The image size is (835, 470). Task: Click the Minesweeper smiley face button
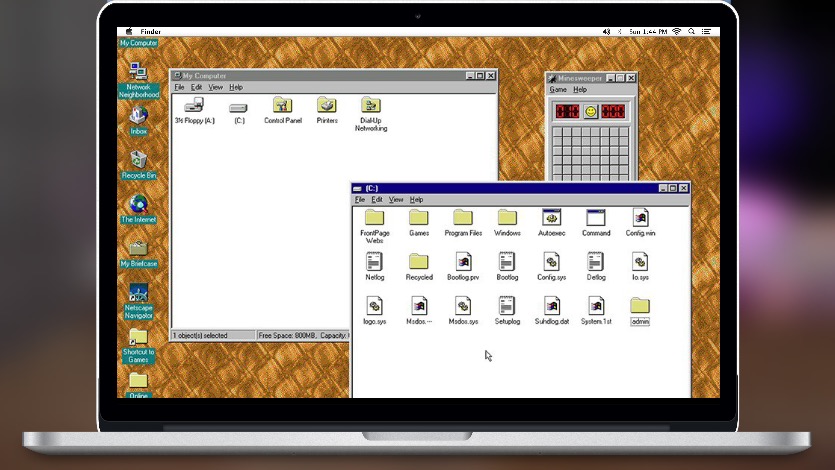coord(590,111)
